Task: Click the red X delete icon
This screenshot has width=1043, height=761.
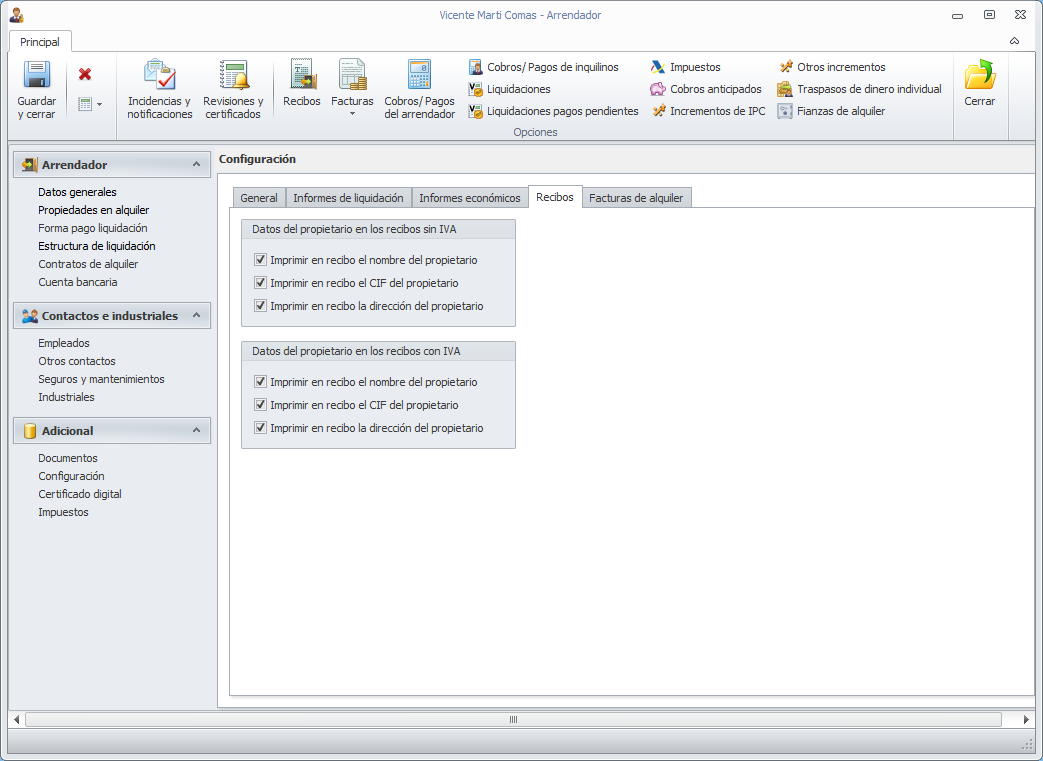Action: point(84,74)
